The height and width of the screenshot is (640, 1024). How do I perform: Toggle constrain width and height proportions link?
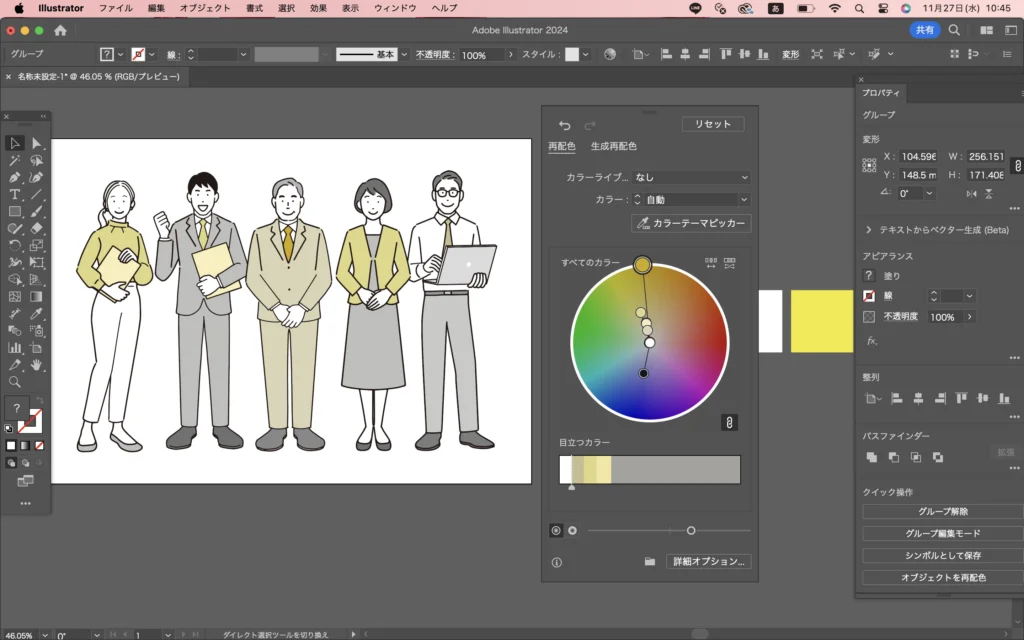pyautogui.click(x=1017, y=165)
